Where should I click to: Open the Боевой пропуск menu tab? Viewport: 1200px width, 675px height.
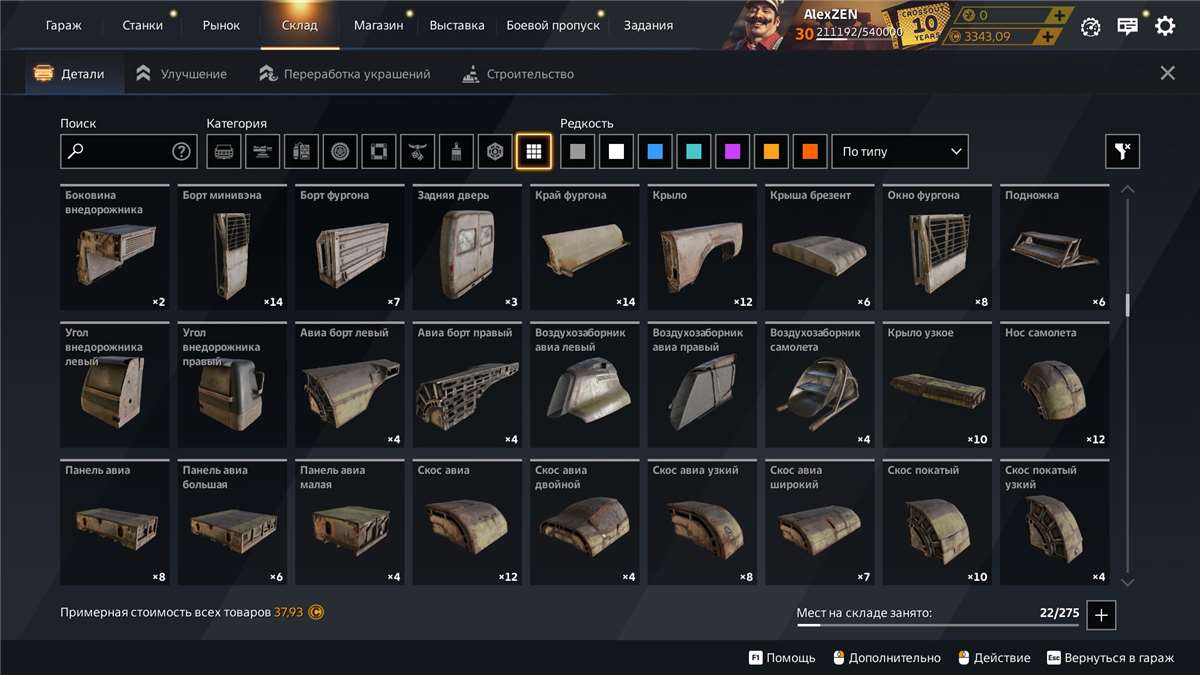pyautogui.click(x=553, y=25)
